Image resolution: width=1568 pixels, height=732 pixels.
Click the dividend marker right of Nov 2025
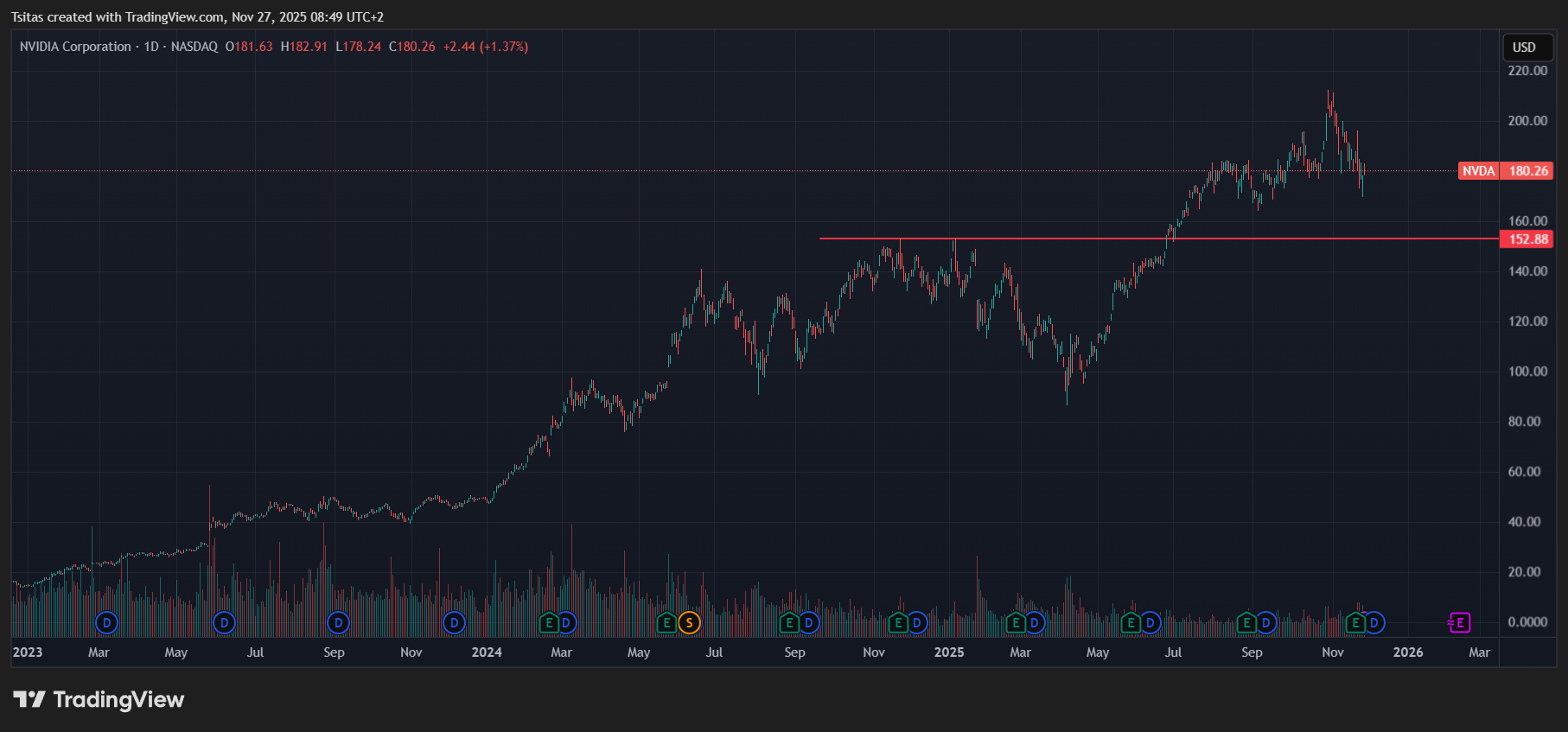click(1374, 622)
